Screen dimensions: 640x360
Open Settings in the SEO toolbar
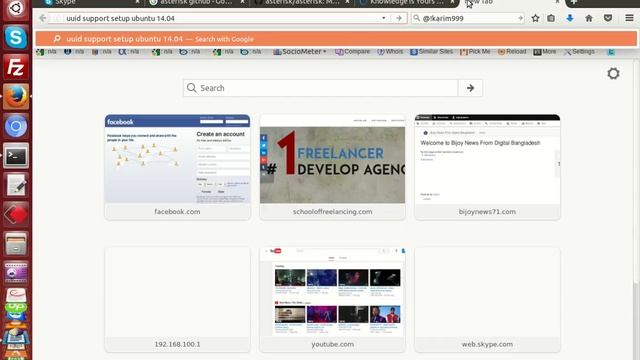[x=579, y=52]
